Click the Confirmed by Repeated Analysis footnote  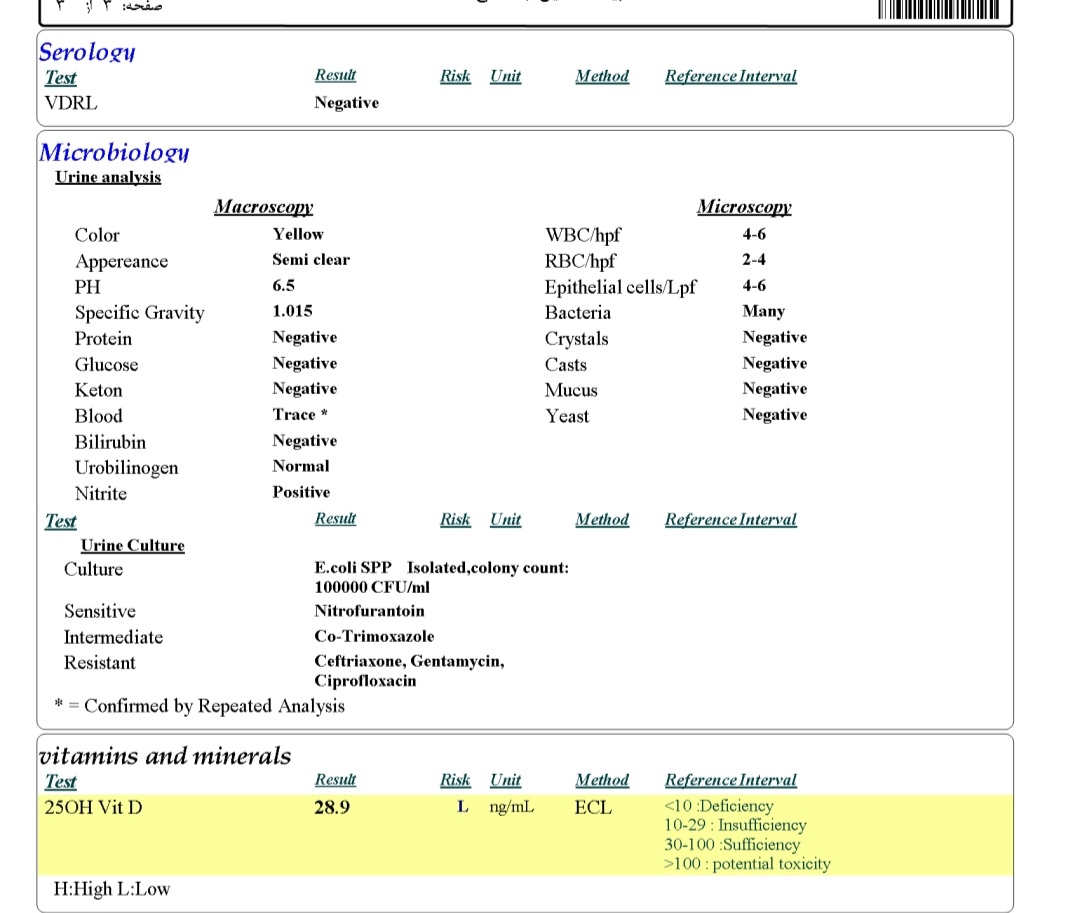pos(200,706)
